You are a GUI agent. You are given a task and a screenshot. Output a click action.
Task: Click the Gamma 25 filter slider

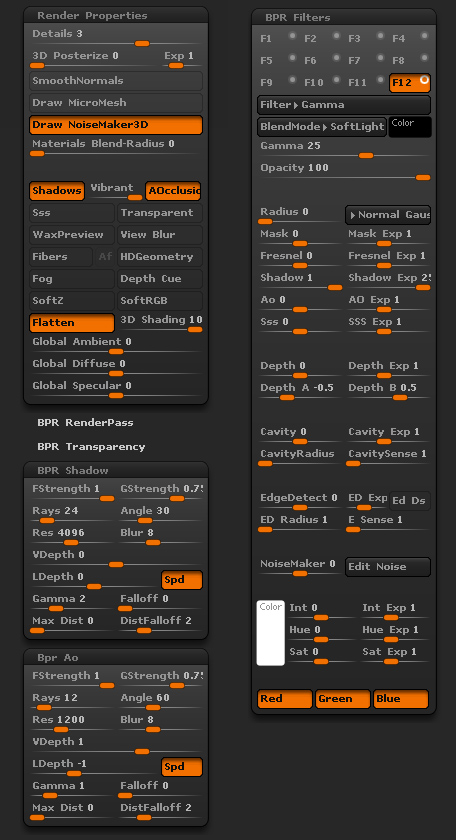click(x=344, y=150)
